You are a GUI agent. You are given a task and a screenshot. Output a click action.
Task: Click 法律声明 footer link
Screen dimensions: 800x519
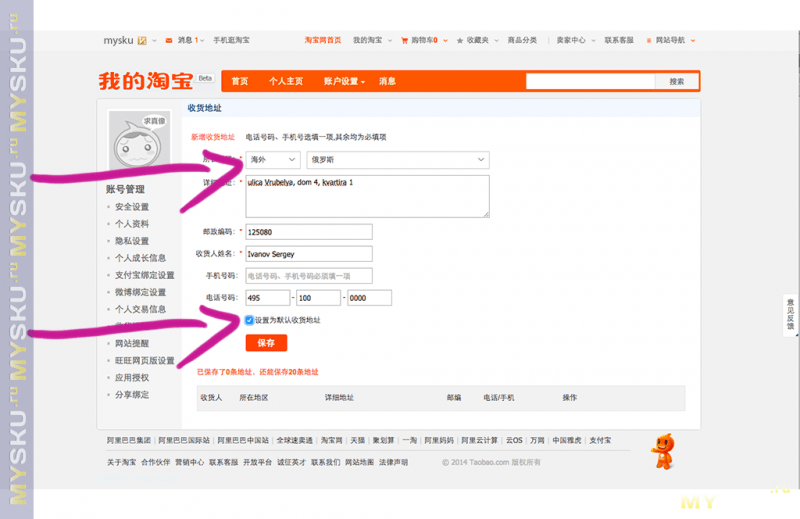pyautogui.click(x=393, y=462)
